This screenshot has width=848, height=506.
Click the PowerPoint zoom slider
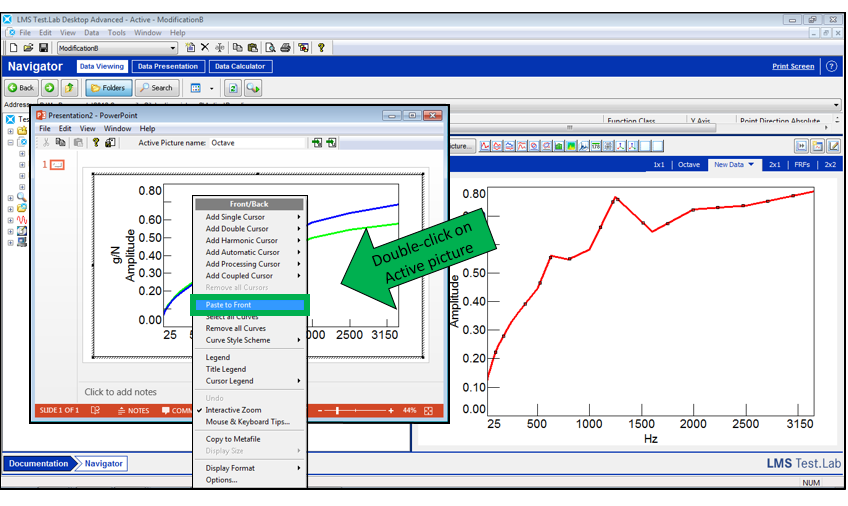tap(338, 411)
